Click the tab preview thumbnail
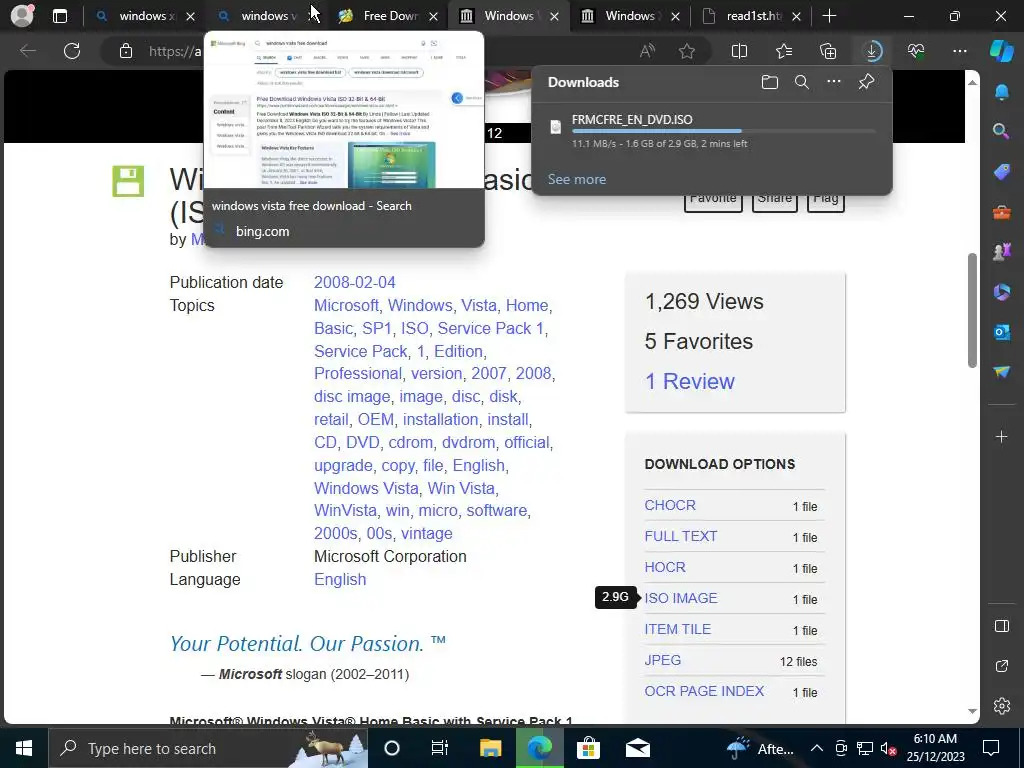The height and width of the screenshot is (768, 1024). click(344, 111)
